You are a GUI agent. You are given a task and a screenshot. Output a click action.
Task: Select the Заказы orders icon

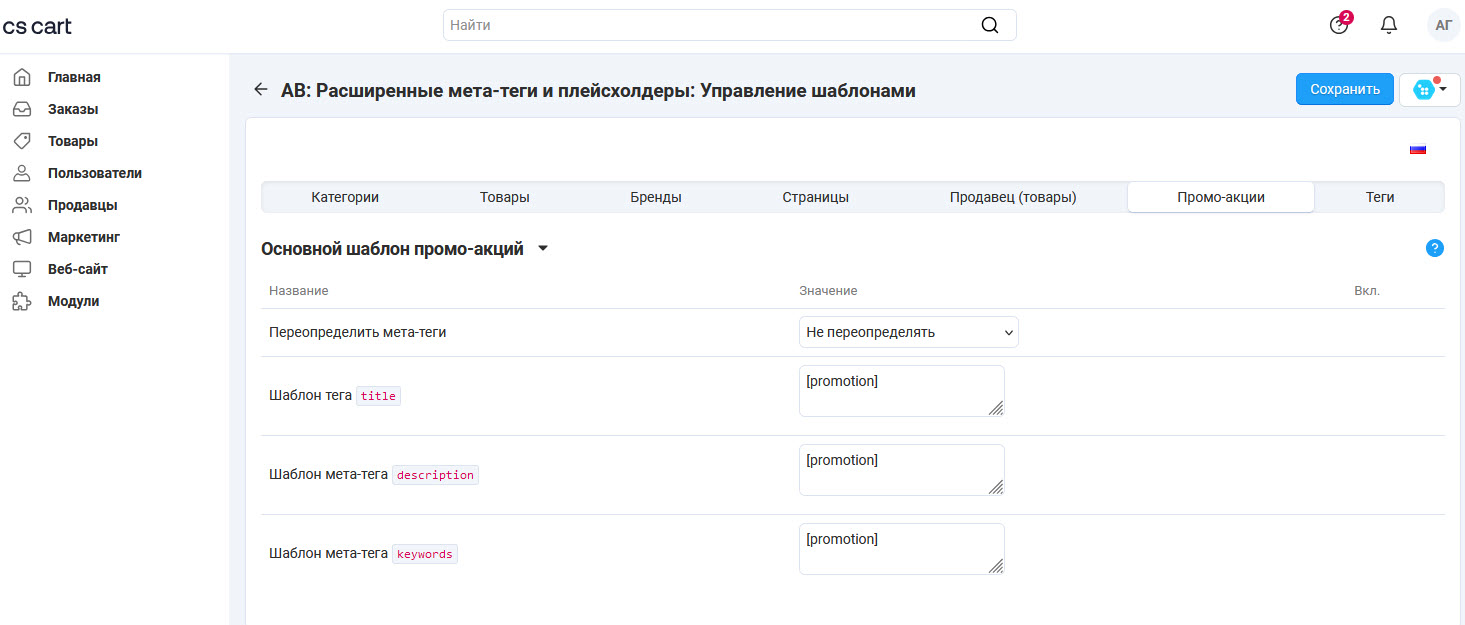(22, 108)
